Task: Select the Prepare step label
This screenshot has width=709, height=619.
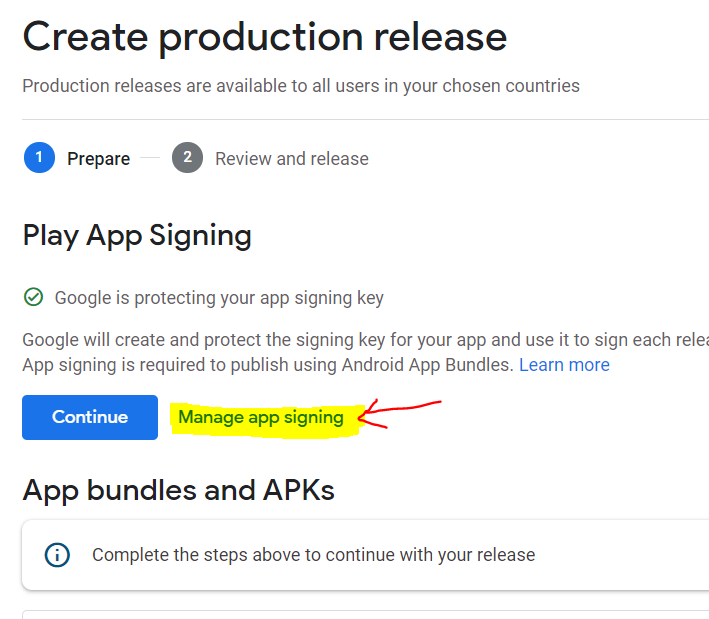Action: [x=98, y=159]
